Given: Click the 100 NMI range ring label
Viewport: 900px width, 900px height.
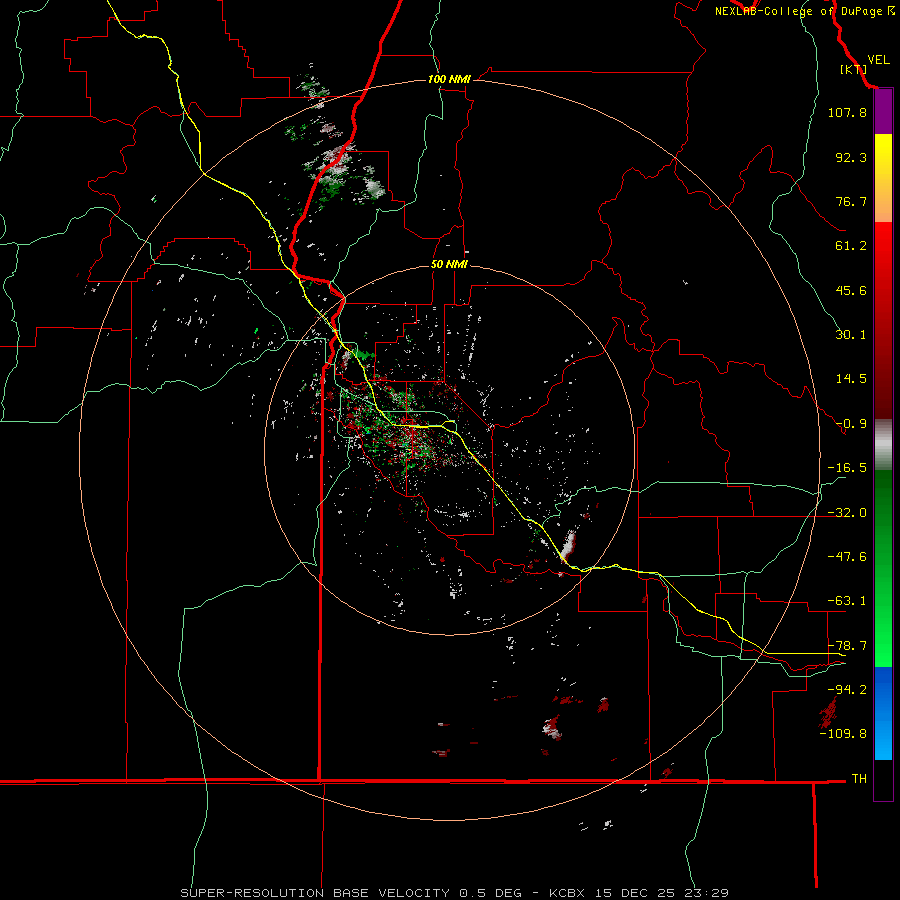Looking at the screenshot, I should coord(449,79).
